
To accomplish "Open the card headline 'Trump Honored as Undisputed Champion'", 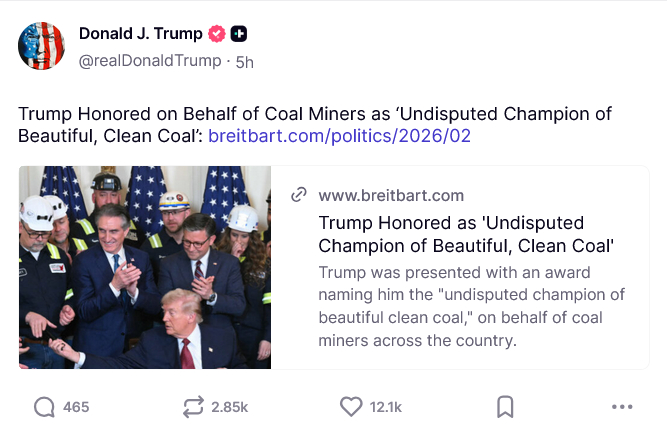I will [465, 234].
